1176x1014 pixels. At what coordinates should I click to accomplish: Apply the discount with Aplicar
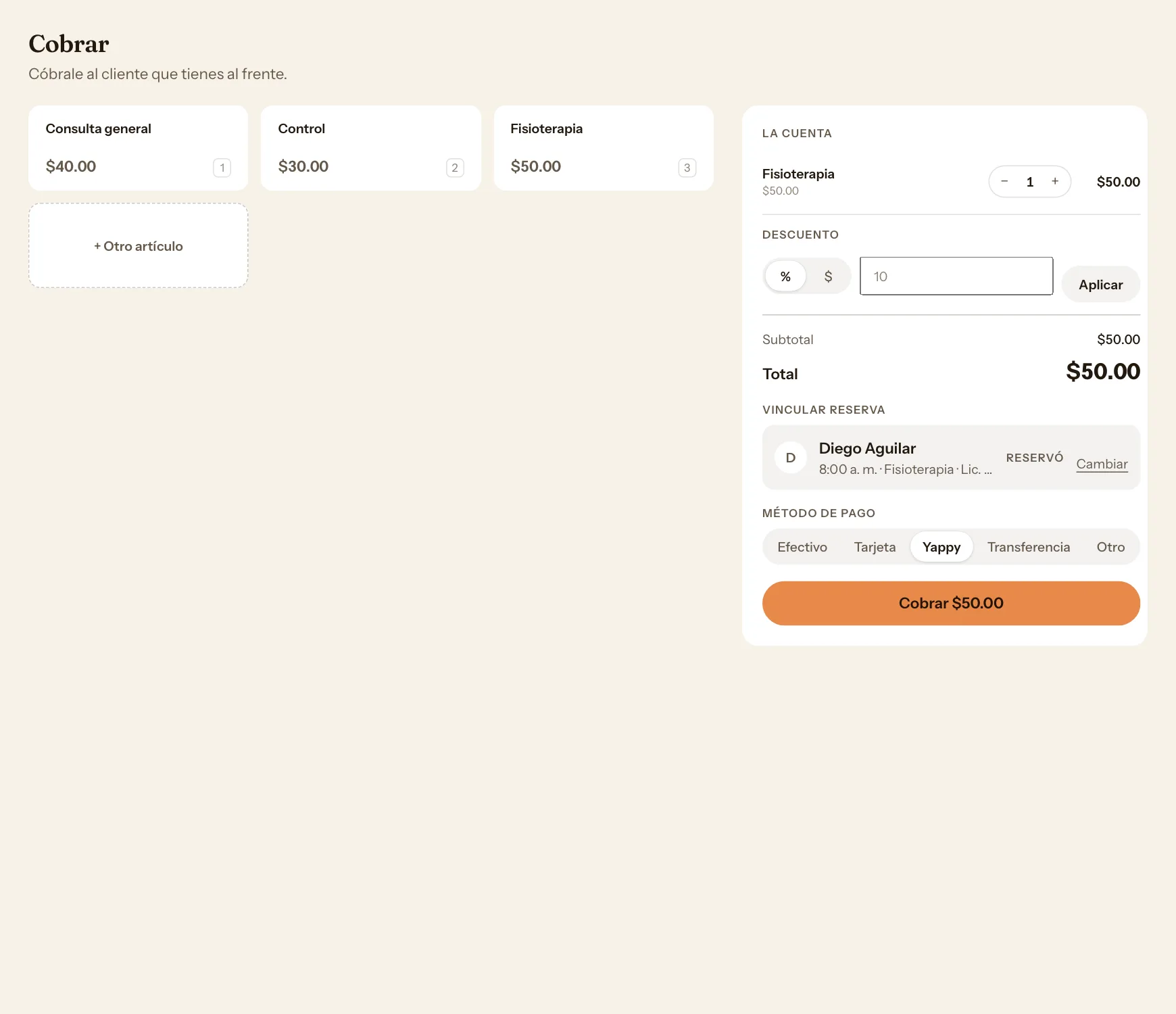pyautogui.click(x=1100, y=285)
